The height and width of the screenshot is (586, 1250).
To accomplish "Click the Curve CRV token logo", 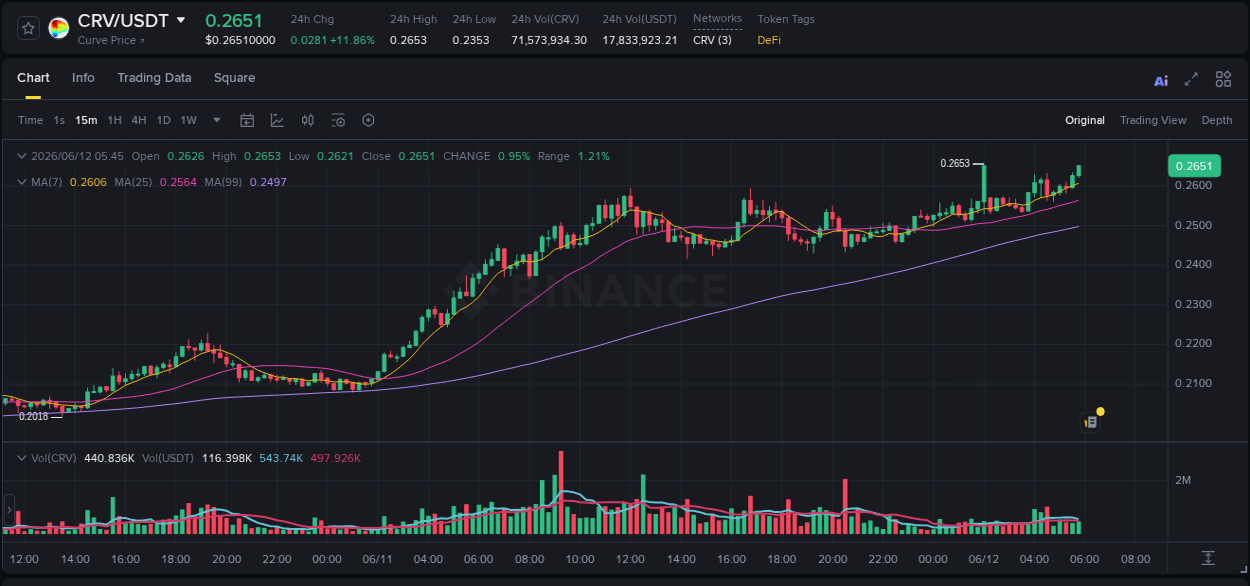I will [59, 28].
